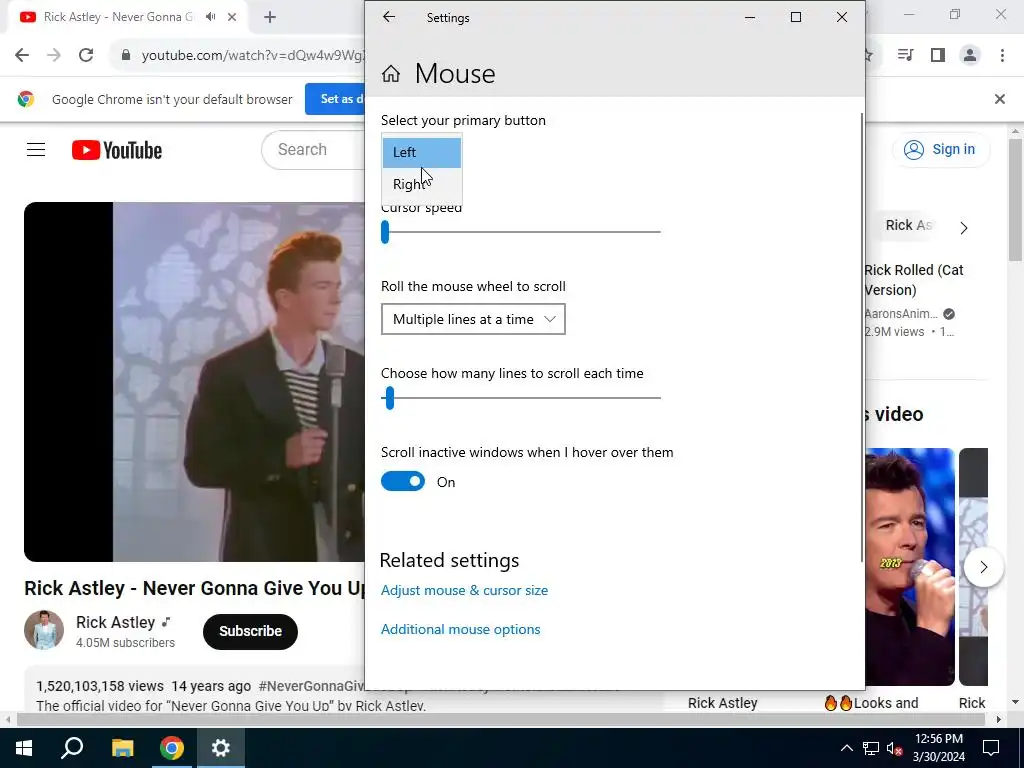Click the YouTube logo

click(x=117, y=150)
